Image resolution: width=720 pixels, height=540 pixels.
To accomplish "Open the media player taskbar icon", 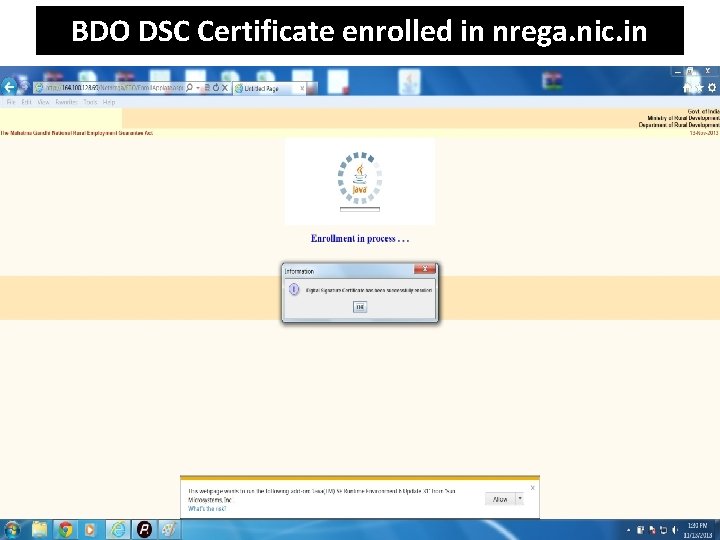I will [x=90, y=529].
